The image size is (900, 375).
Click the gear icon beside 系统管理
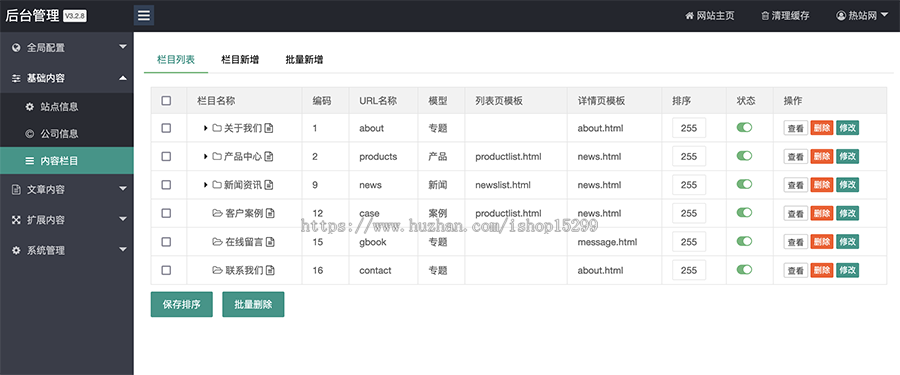[16, 250]
